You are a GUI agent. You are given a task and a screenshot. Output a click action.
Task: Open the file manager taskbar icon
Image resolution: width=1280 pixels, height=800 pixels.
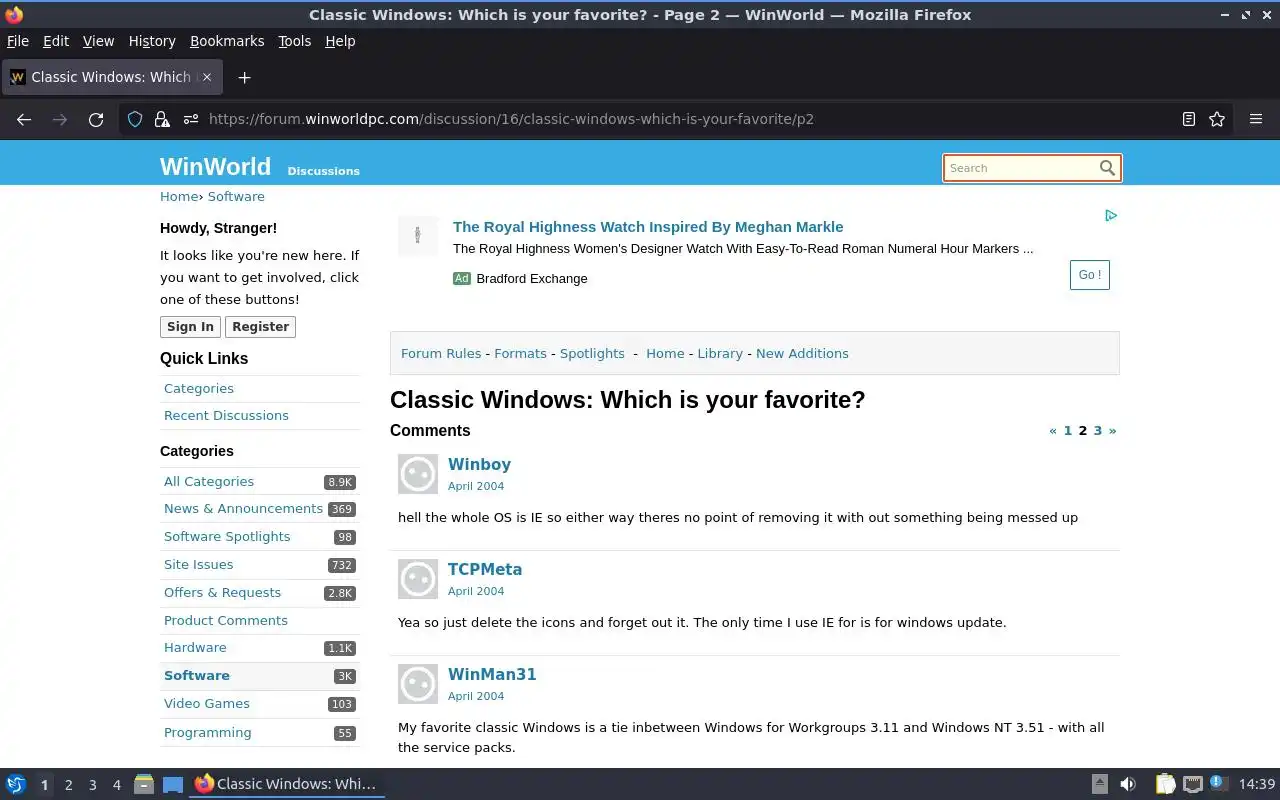143,784
